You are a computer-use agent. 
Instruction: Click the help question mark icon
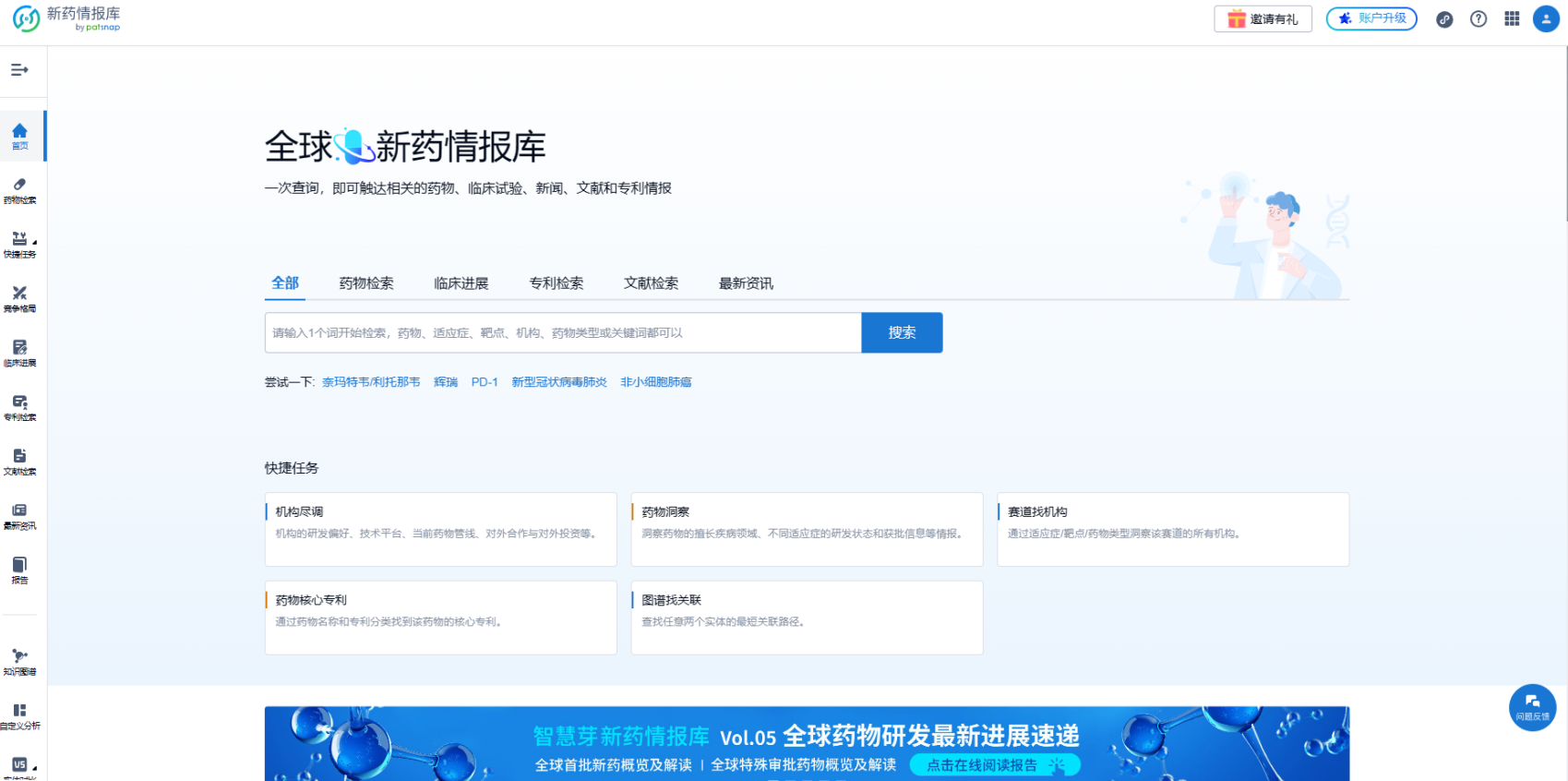[x=1478, y=19]
